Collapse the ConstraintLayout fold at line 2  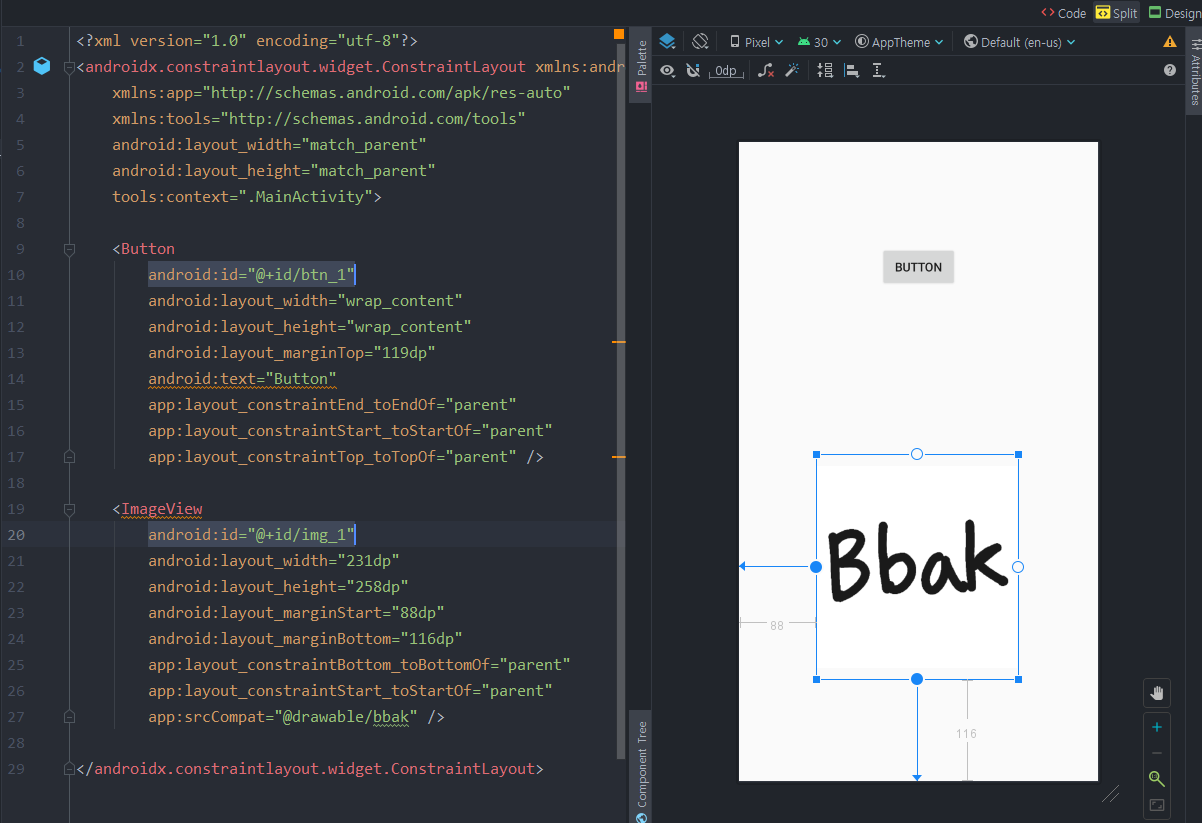pyautogui.click(x=68, y=67)
